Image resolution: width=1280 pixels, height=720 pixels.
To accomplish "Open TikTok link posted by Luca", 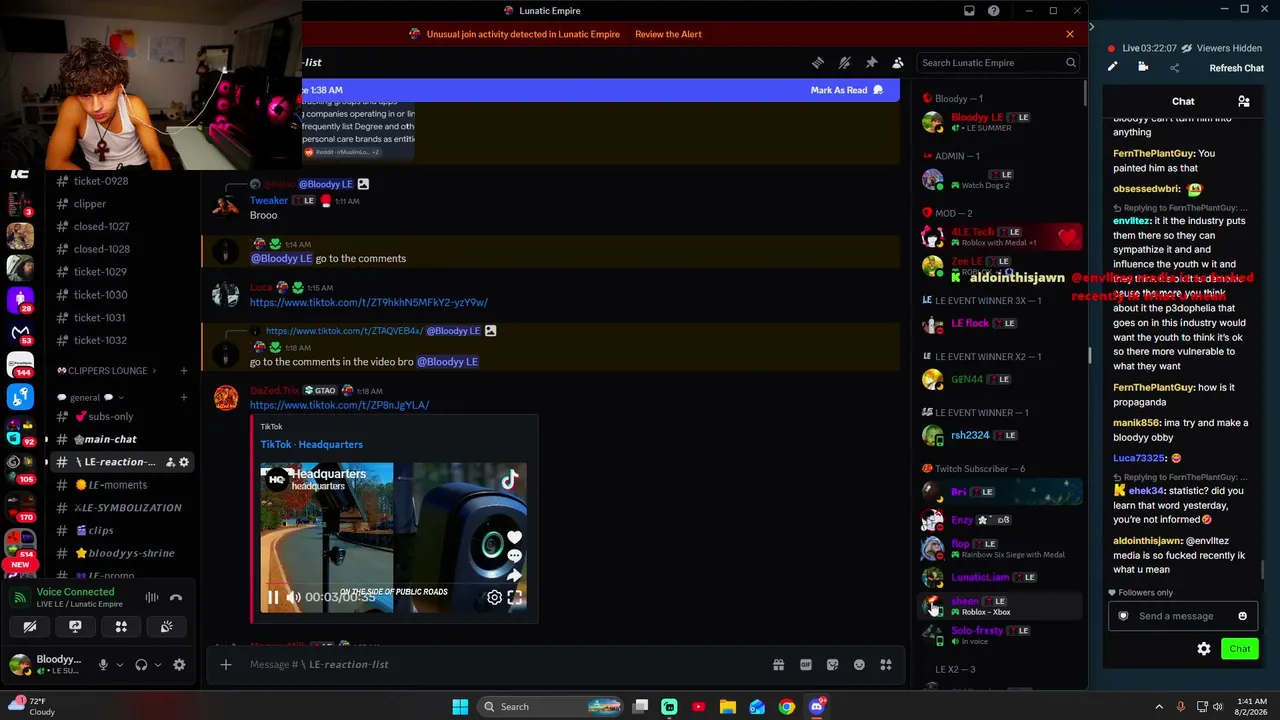I will [369, 302].
